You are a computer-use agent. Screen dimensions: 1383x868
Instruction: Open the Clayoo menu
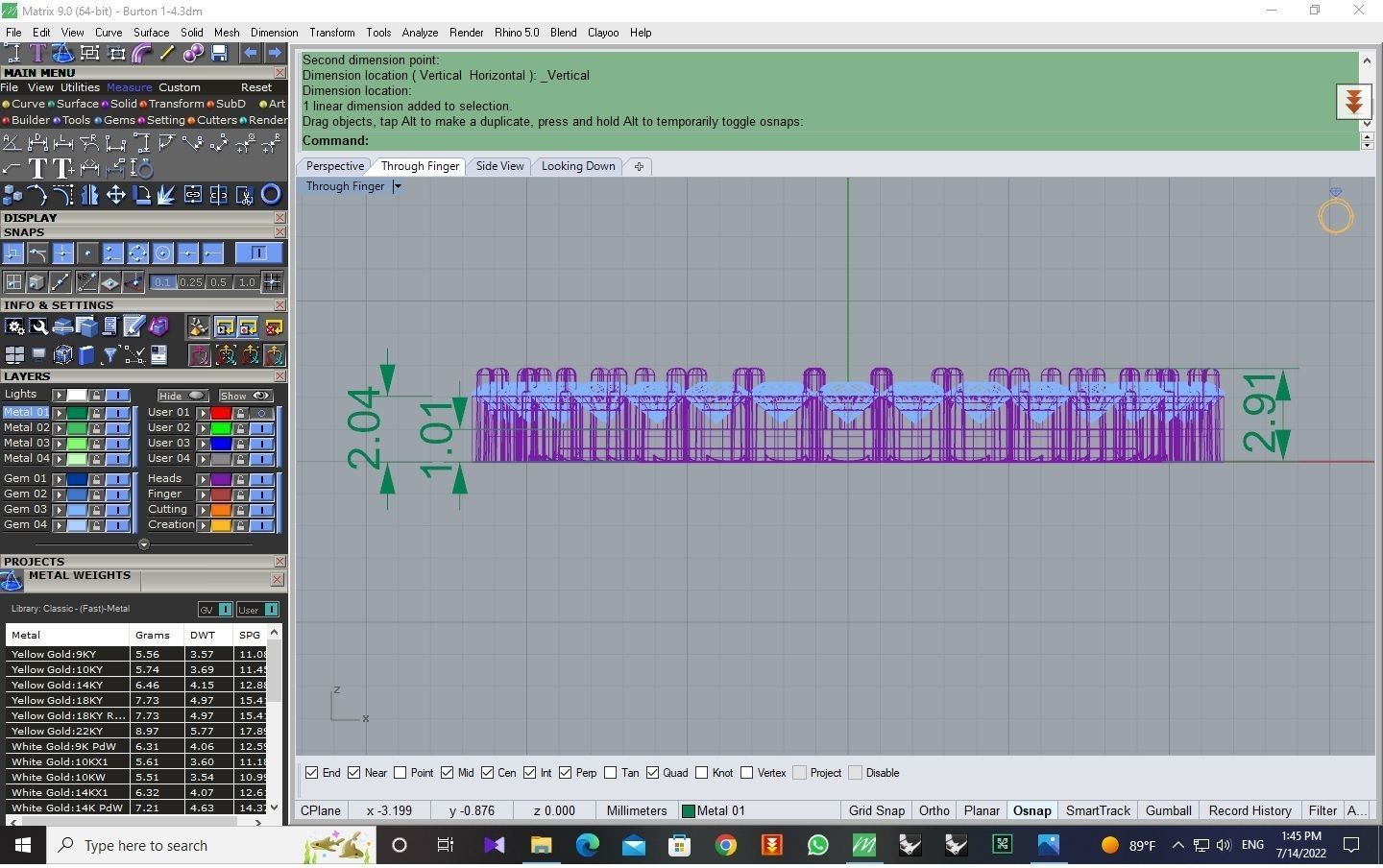[x=603, y=33]
